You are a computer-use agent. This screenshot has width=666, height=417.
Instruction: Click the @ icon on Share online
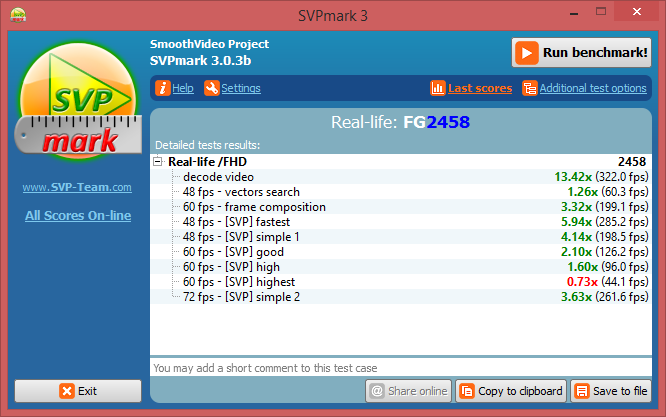[377, 391]
